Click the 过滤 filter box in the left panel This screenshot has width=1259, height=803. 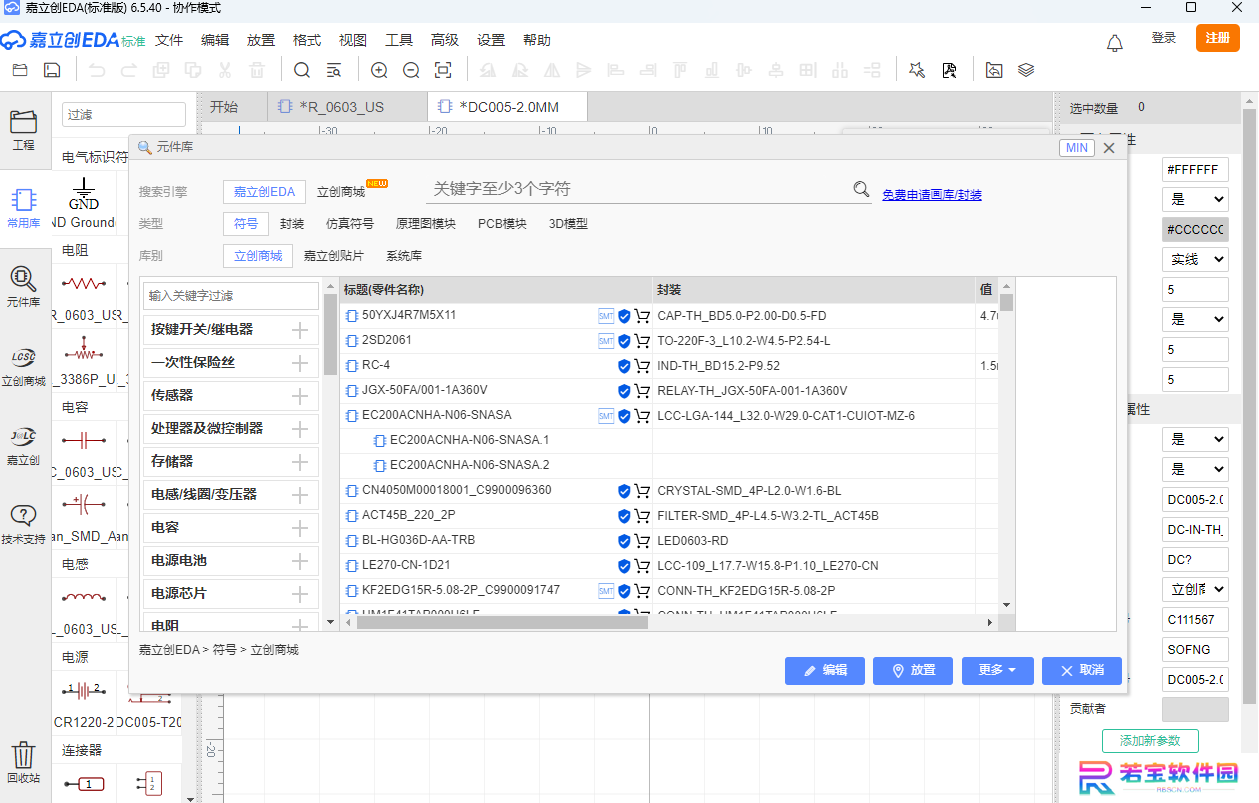point(124,115)
